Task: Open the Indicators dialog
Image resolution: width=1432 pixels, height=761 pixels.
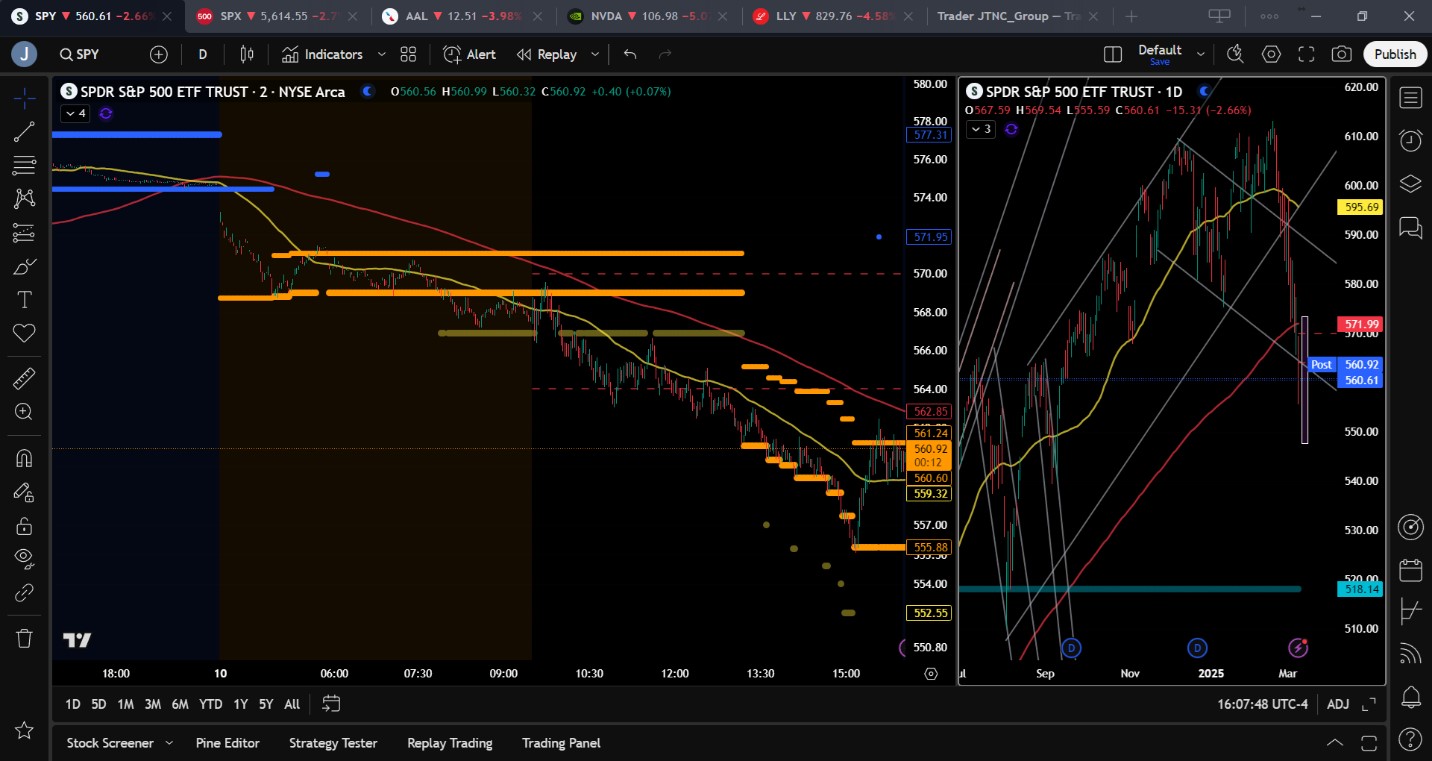Action: point(322,55)
